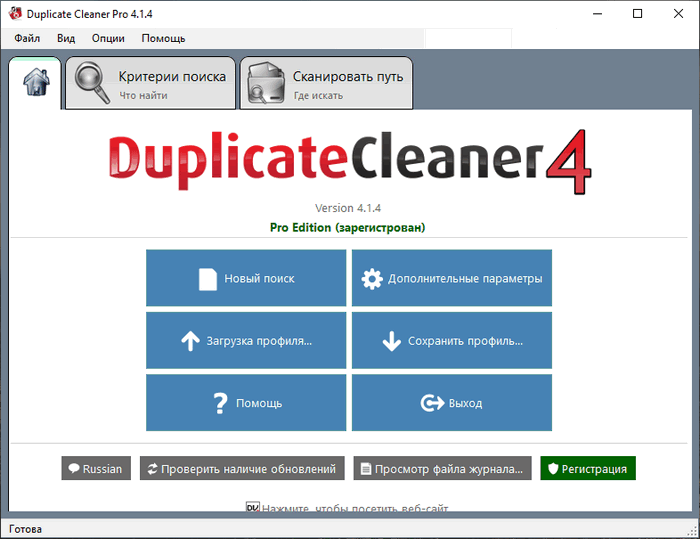Image resolution: width=700 pixels, height=539 pixels.
Task: Click the Version 4.1.4 text
Action: coord(348,208)
